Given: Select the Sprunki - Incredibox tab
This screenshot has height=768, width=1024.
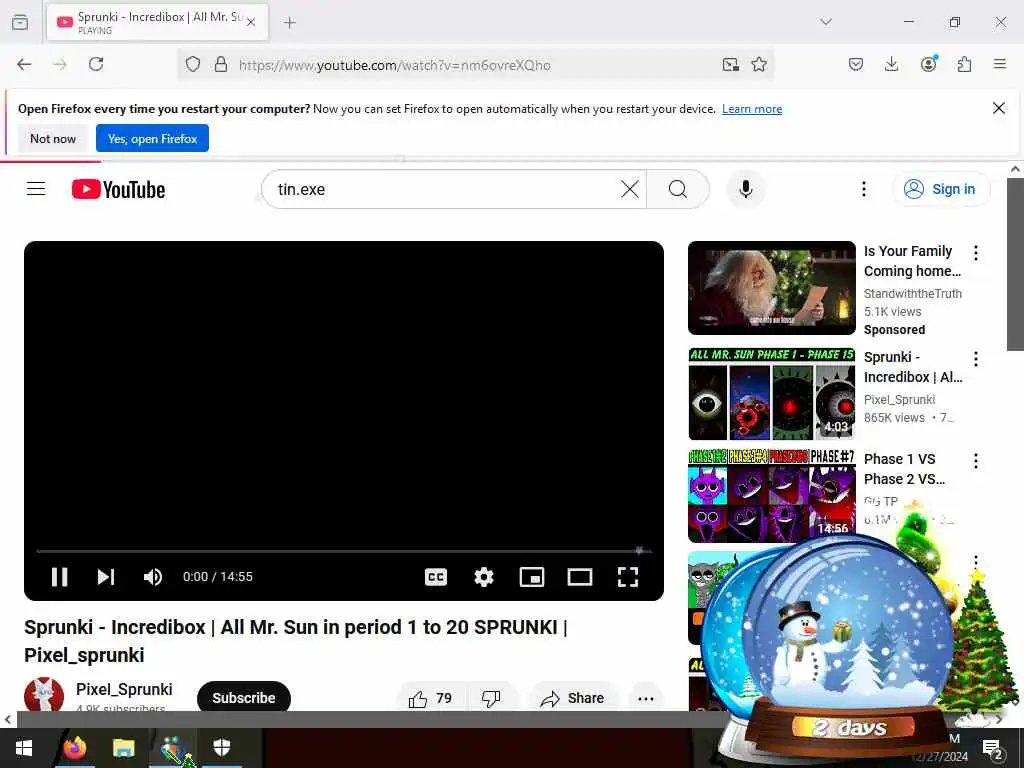Looking at the screenshot, I should tap(157, 22).
